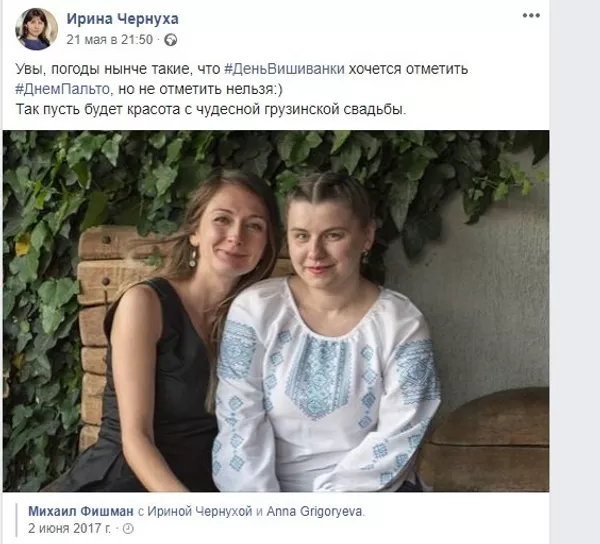Click Михаил Фишман's name in shared post
Screen dimensions: 600x544
(x=81, y=511)
